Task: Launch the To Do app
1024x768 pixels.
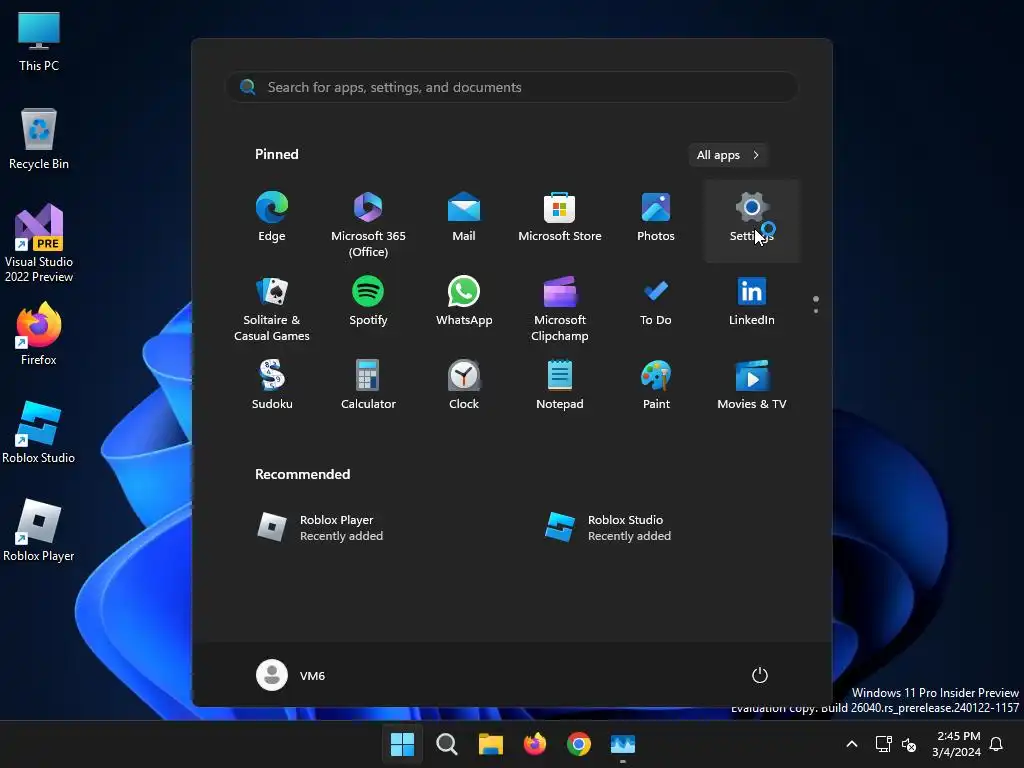Action: pyautogui.click(x=656, y=301)
